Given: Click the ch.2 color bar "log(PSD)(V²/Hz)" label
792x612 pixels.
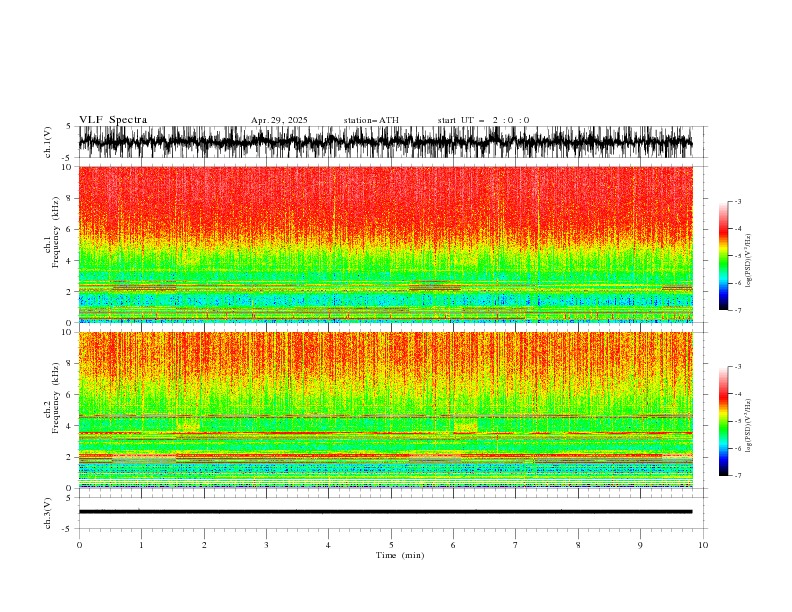Looking at the screenshot, I should [x=749, y=426].
